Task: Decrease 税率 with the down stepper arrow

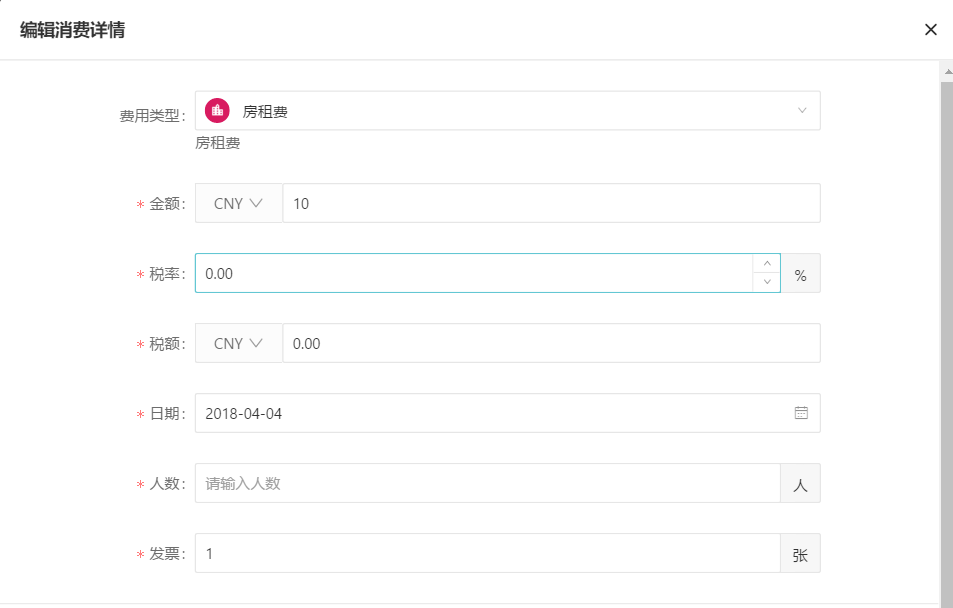Action: pyautogui.click(x=767, y=282)
